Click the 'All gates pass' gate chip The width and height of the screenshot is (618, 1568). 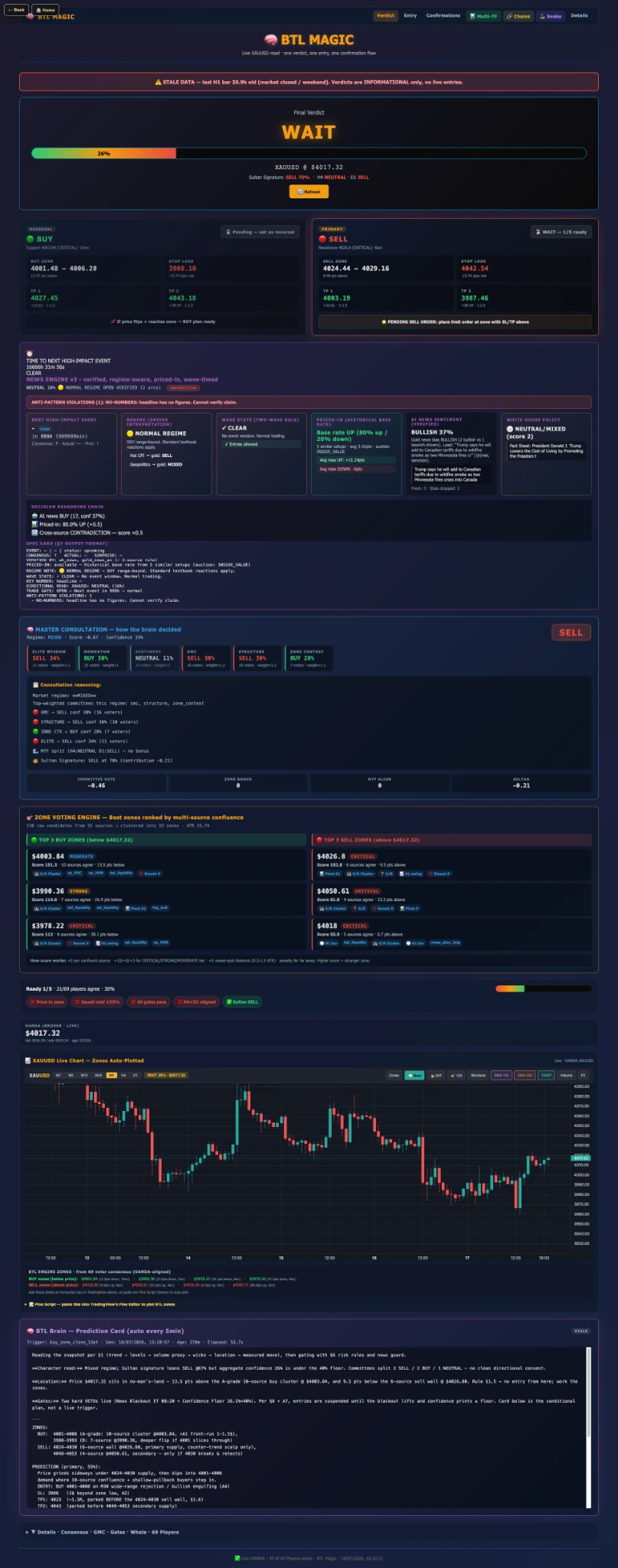tap(149, 1001)
